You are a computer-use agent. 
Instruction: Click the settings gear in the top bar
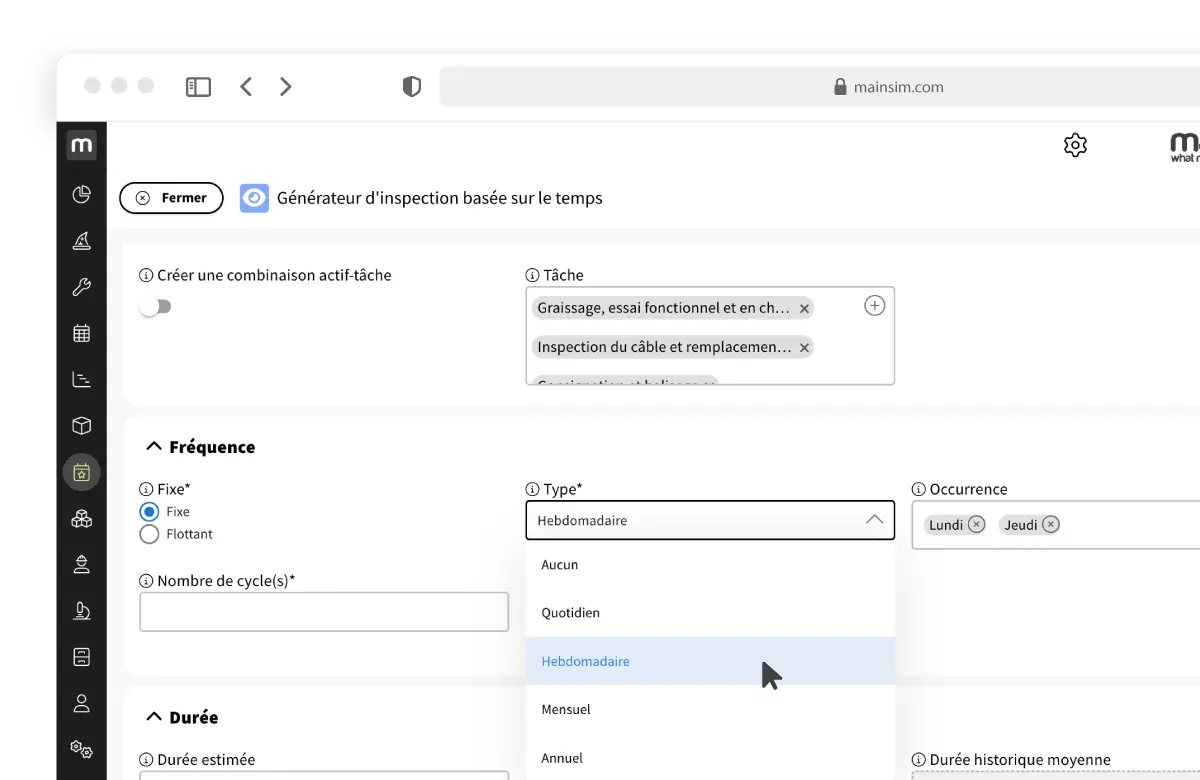coord(1075,145)
